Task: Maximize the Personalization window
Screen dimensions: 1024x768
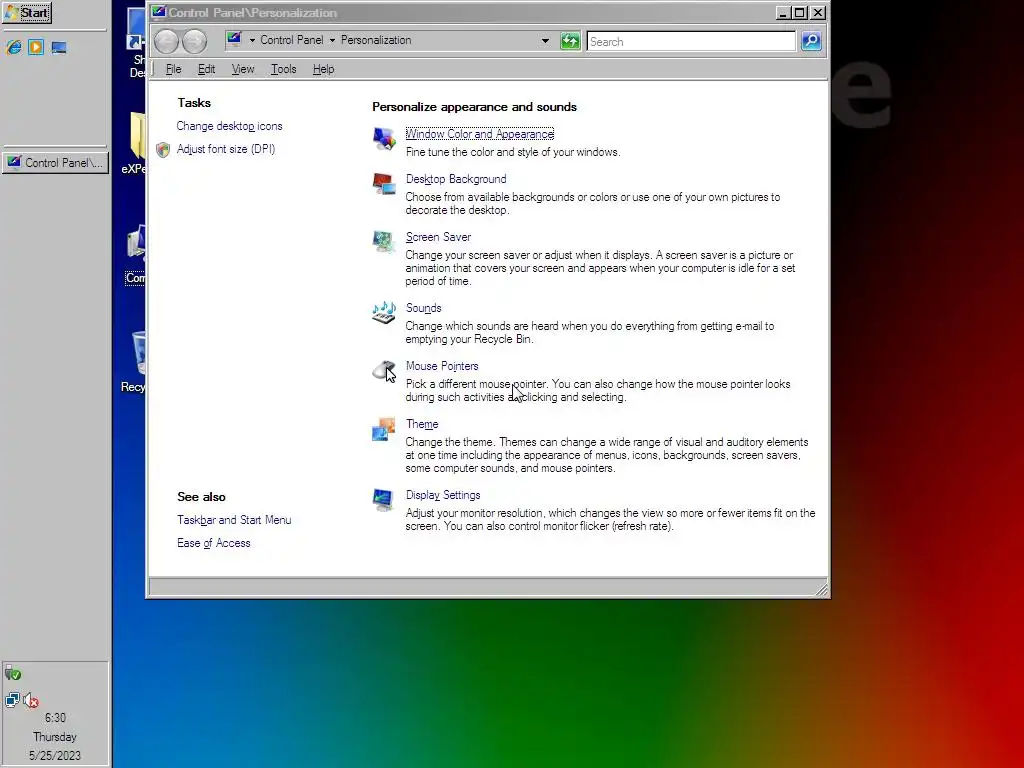Action: 799,12
